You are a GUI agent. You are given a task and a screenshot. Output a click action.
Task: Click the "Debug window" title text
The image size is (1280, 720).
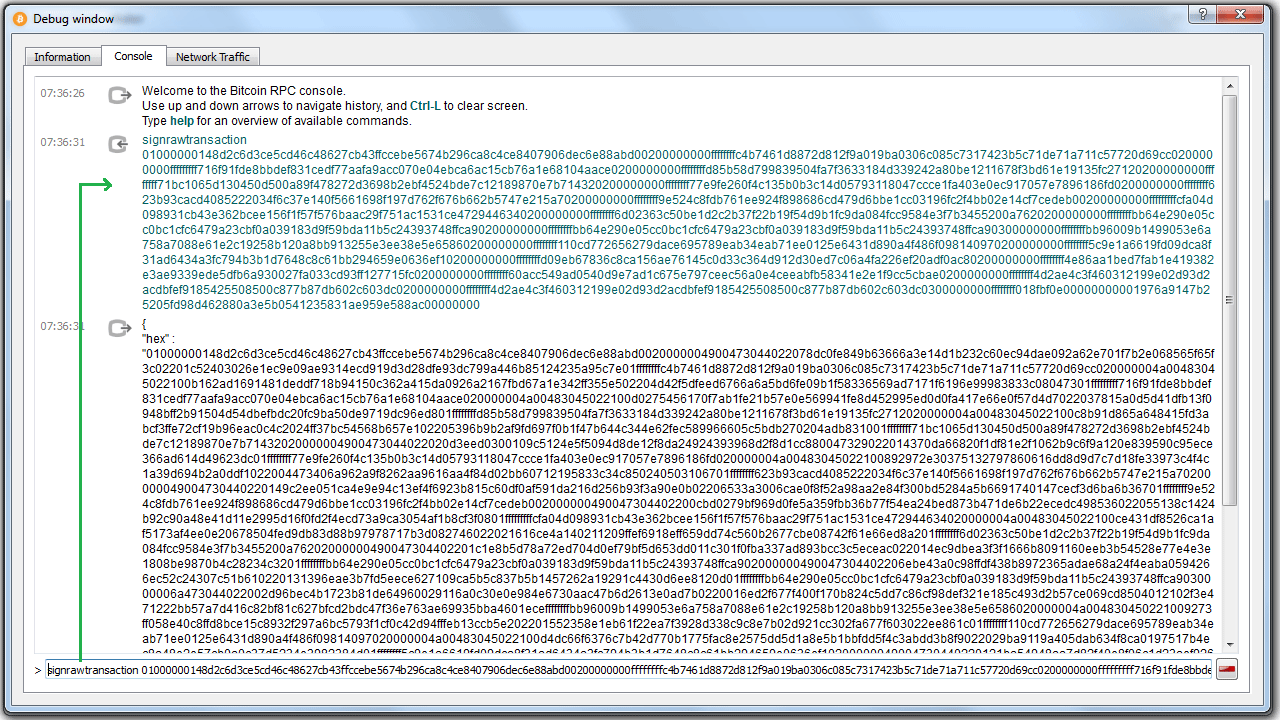[74, 19]
